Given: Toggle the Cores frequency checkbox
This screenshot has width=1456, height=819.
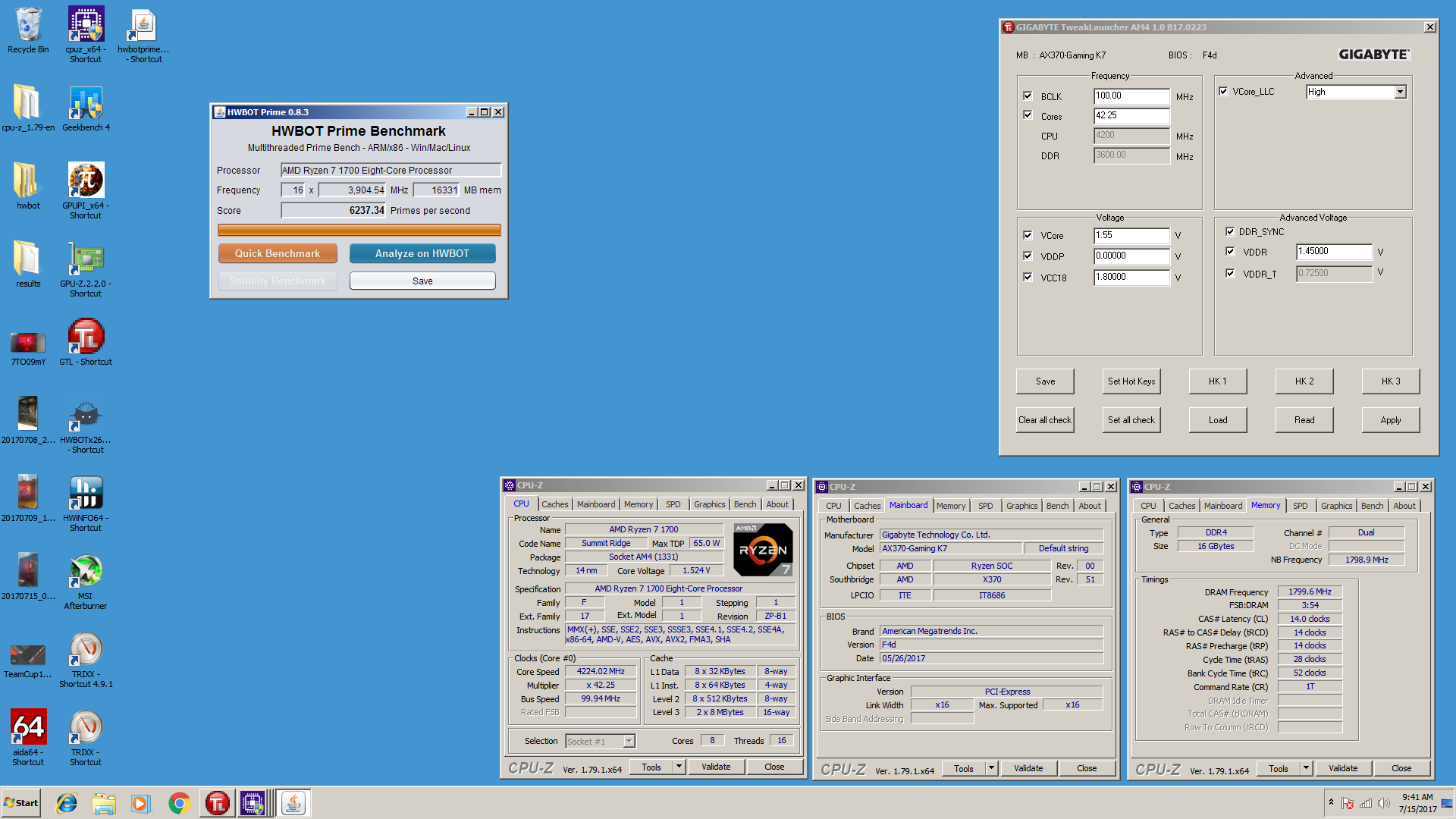Looking at the screenshot, I should coord(1028,115).
